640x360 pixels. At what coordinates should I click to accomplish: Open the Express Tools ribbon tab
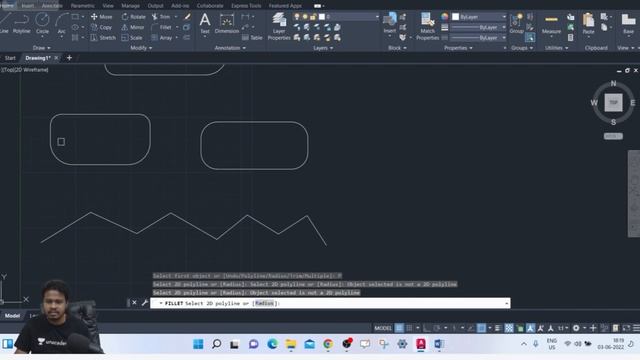point(246,6)
